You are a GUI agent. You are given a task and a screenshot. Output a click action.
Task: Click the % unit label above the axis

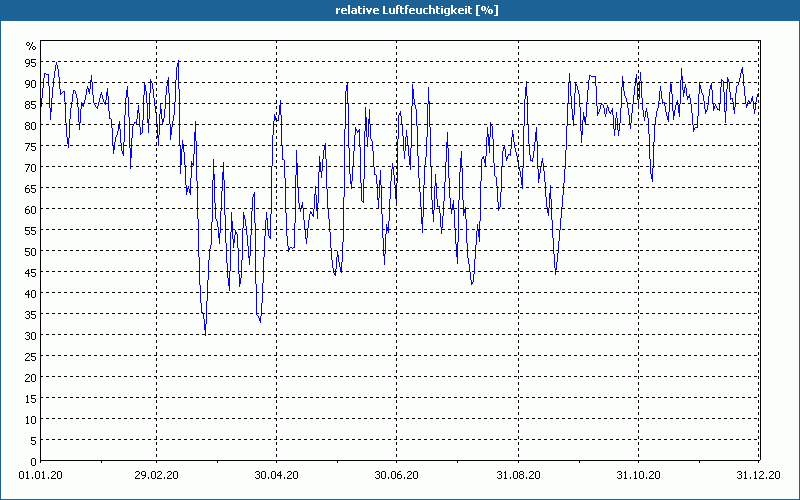31,46
